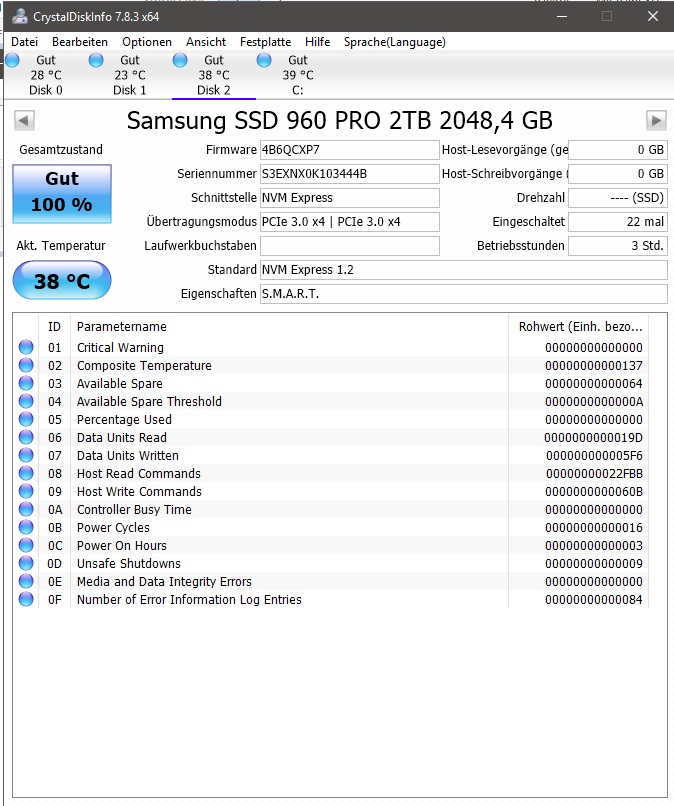This screenshot has height=806, width=674.
Task: Click the Power On Hours status orb
Action: point(26,545)
